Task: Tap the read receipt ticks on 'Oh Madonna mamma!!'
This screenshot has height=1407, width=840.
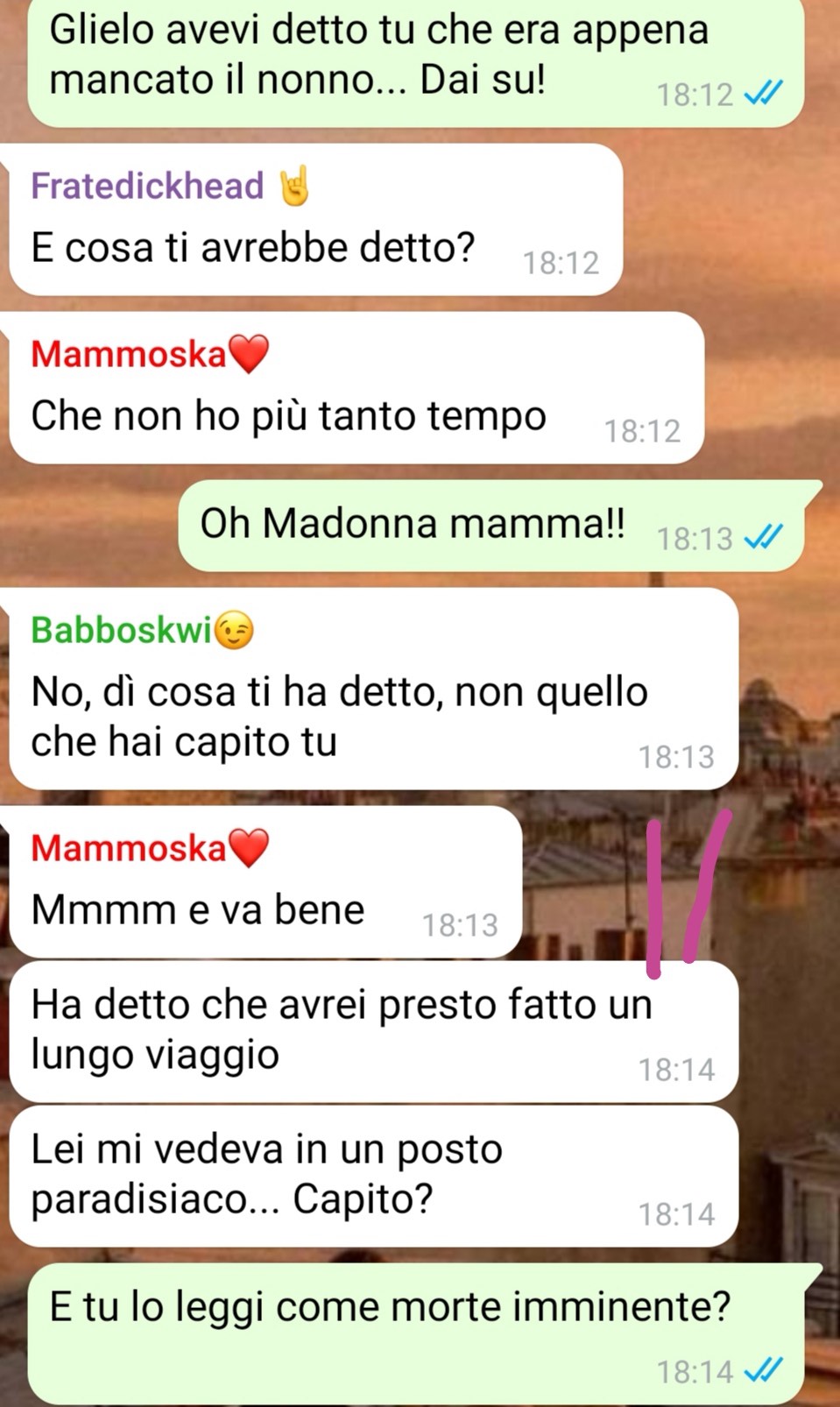Action: 763,536
